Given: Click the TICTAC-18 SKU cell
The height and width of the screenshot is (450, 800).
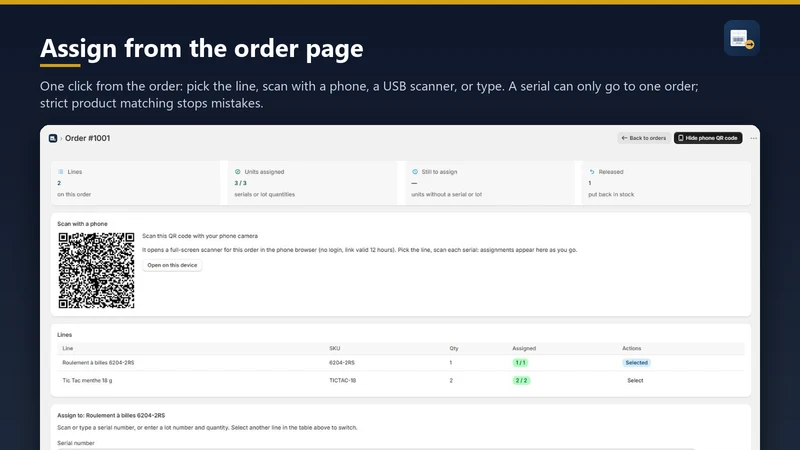Looking at the screenshot, I should pyautogui.click(x=343, y=381).
